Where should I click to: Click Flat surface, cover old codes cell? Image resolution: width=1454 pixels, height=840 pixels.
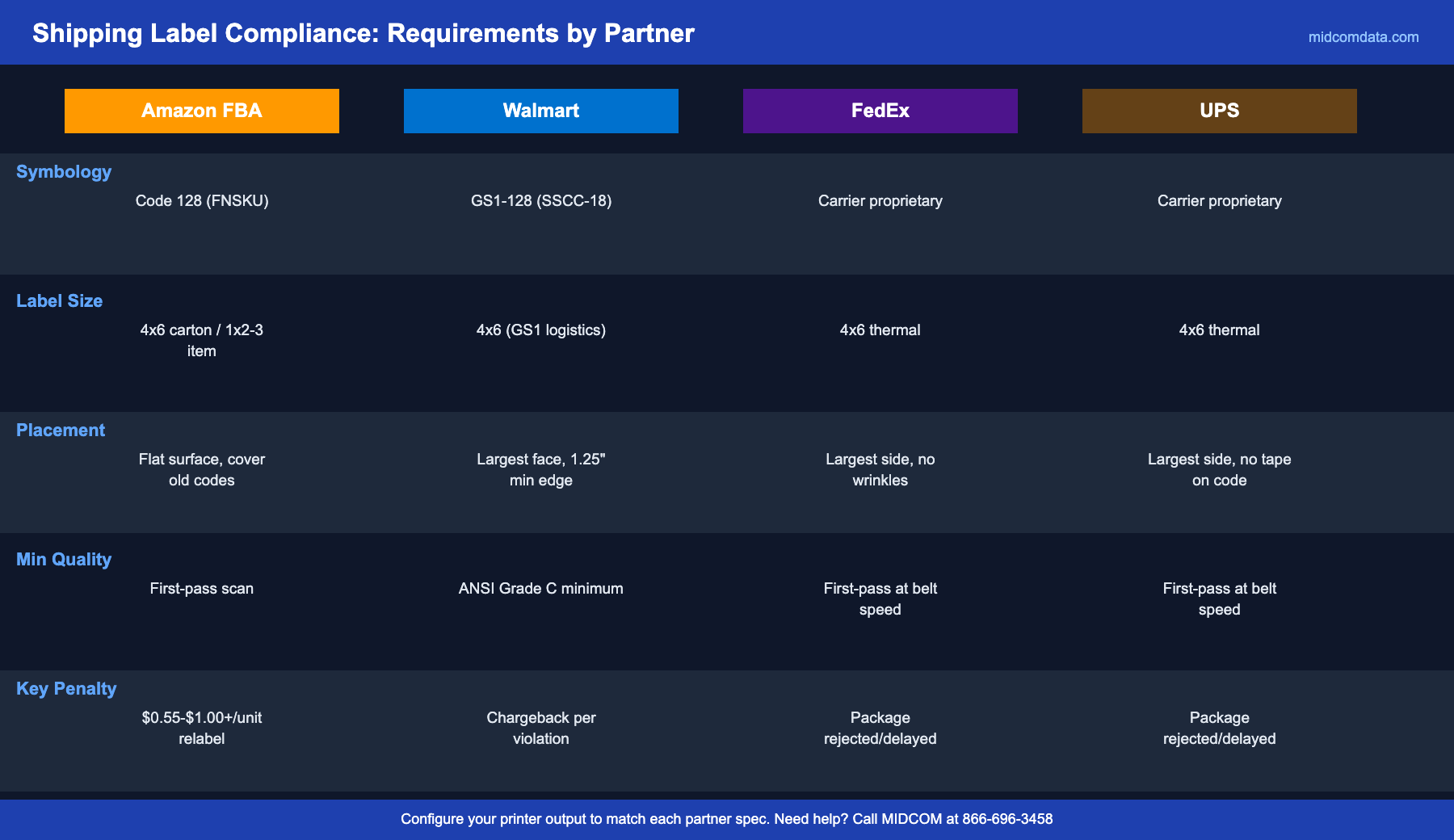202,469
